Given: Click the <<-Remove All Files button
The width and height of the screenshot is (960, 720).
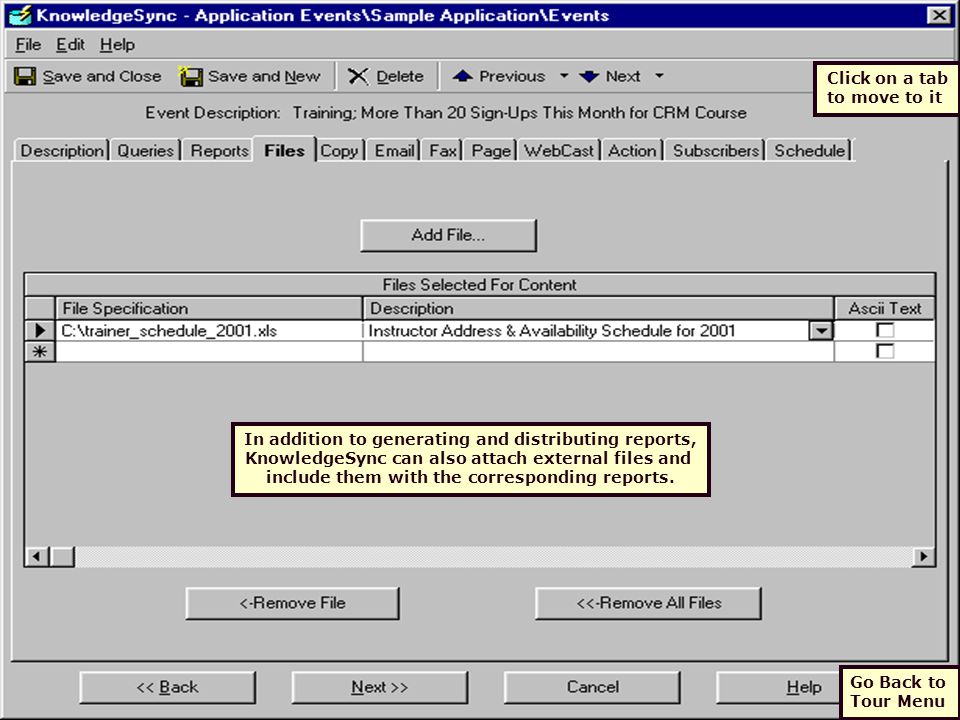Looking at the screenshot, I should (648, 603).
